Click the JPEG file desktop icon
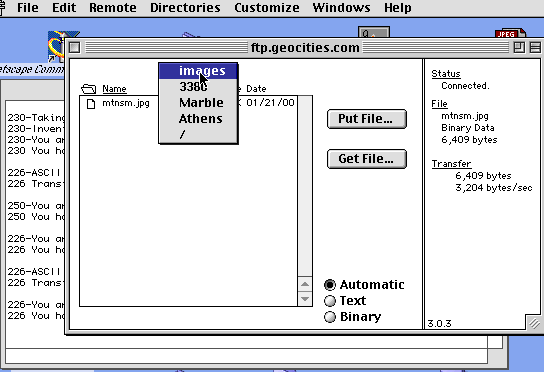This screenshot has width=544, height=372. tap(511, 34)
